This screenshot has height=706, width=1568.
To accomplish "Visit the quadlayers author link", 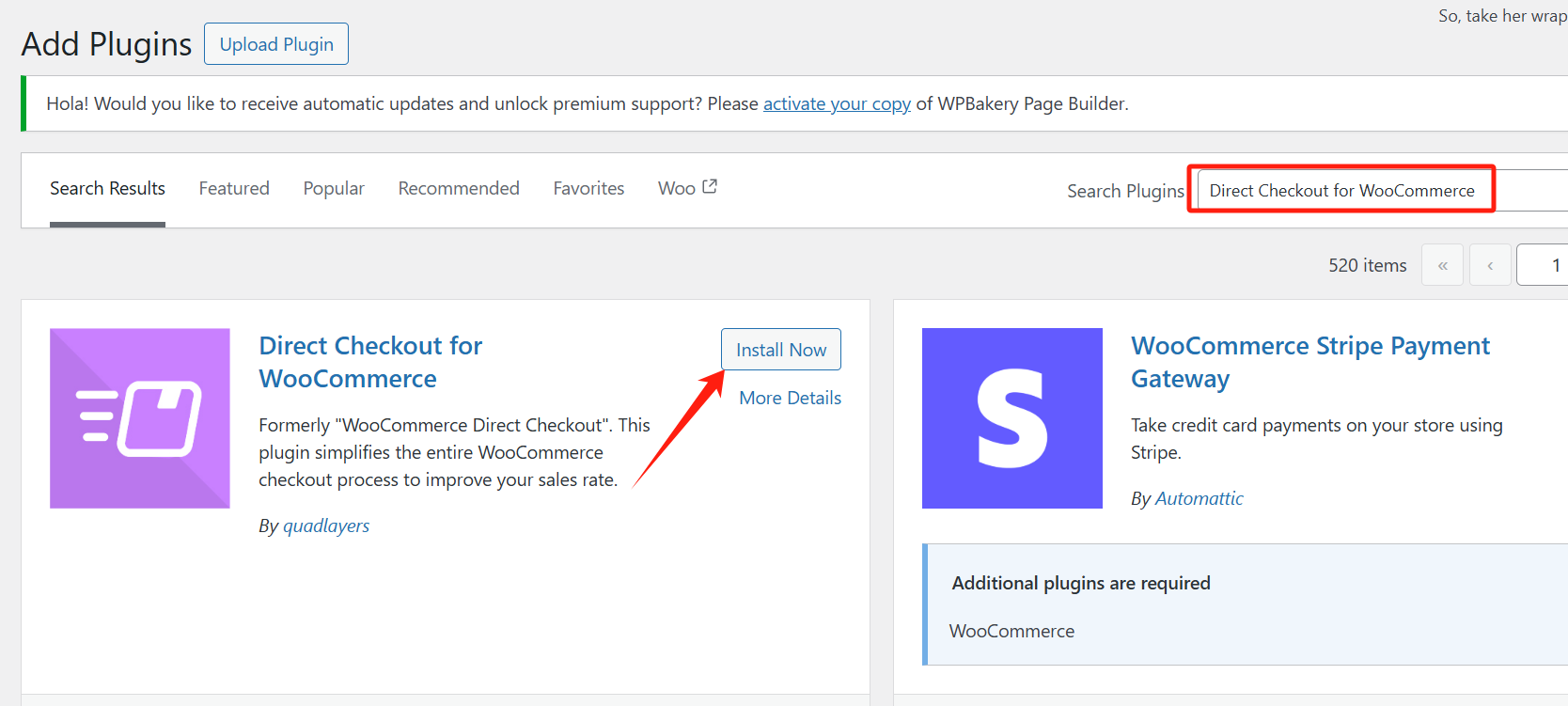I will click(x=326, y=526).
